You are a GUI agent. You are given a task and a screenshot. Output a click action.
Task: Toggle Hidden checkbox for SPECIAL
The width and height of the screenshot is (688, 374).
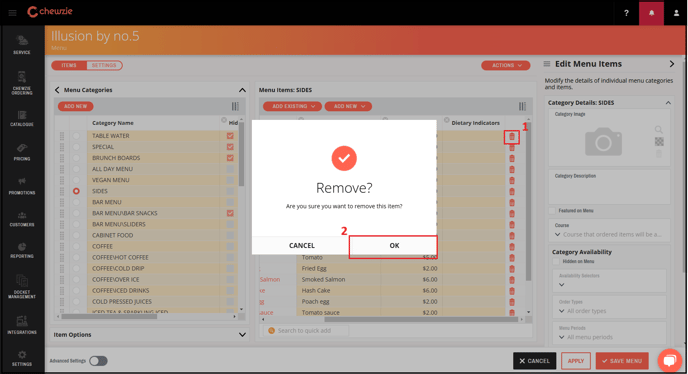pos(230,147)
